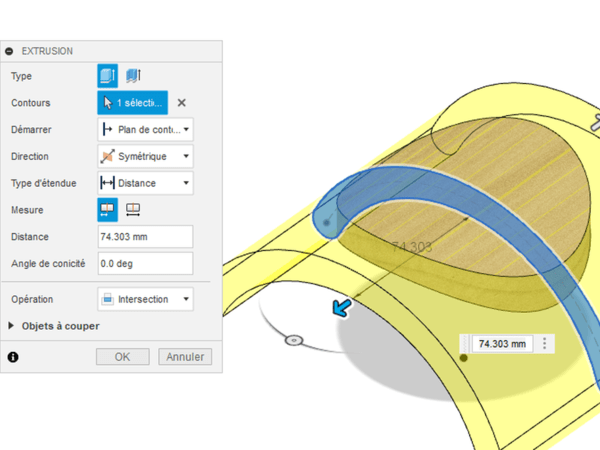Viewport: 600px width, 450px height.
Task: Click the OK button
Action: click(122, 356)
